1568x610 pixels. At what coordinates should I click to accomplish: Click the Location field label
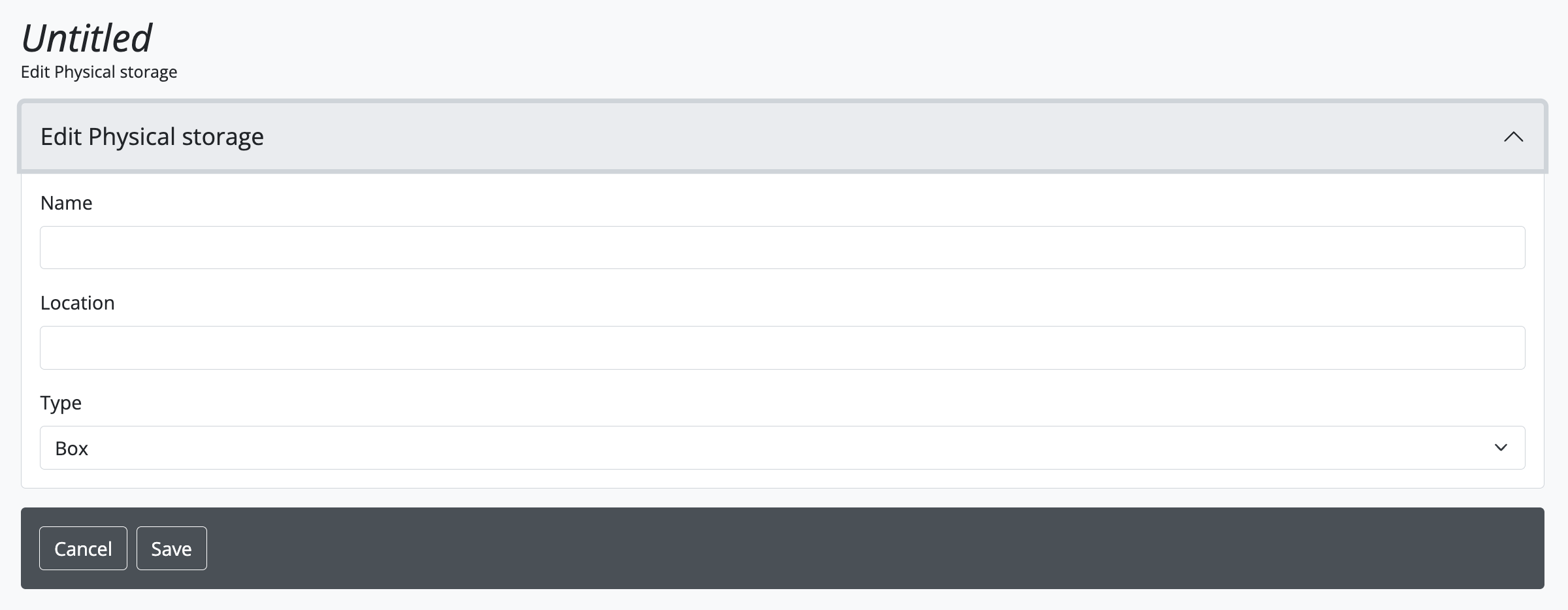pos(78,303)
